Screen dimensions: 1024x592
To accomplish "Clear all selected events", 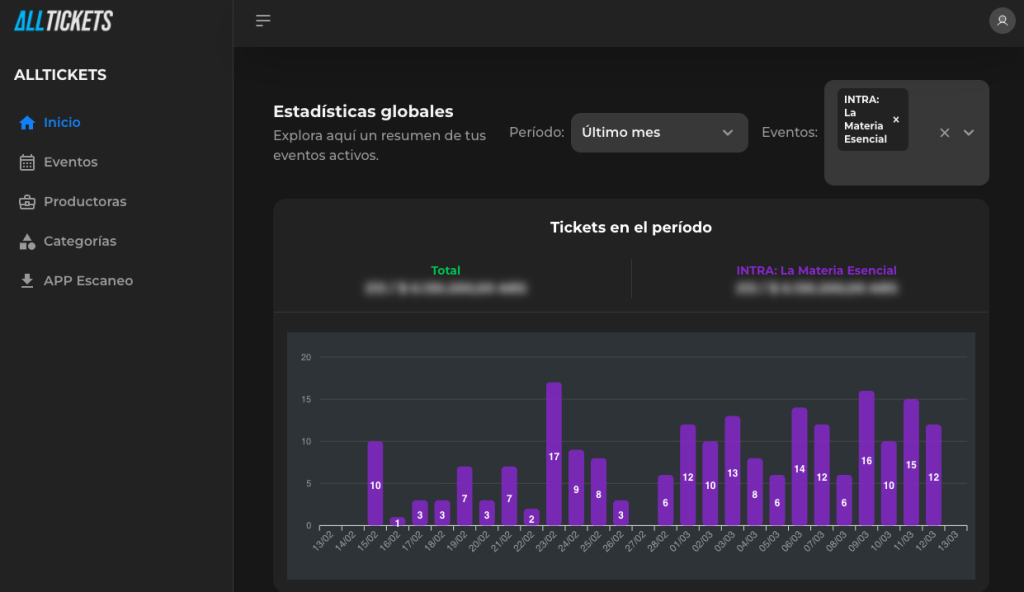I will coord(944,133).
